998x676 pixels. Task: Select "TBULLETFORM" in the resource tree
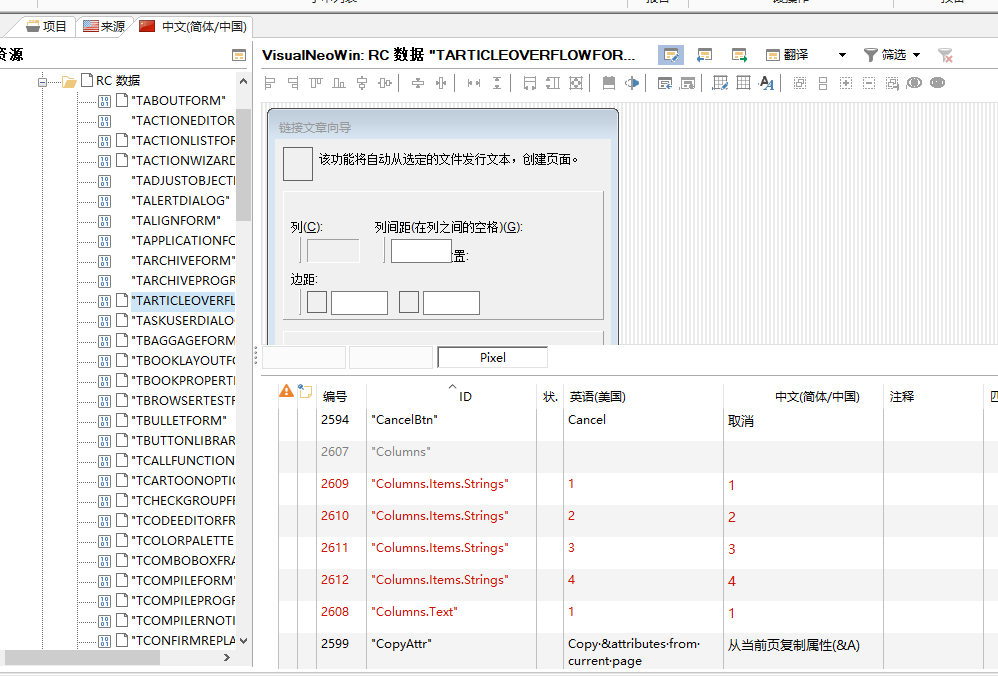(x=179, y=421)
